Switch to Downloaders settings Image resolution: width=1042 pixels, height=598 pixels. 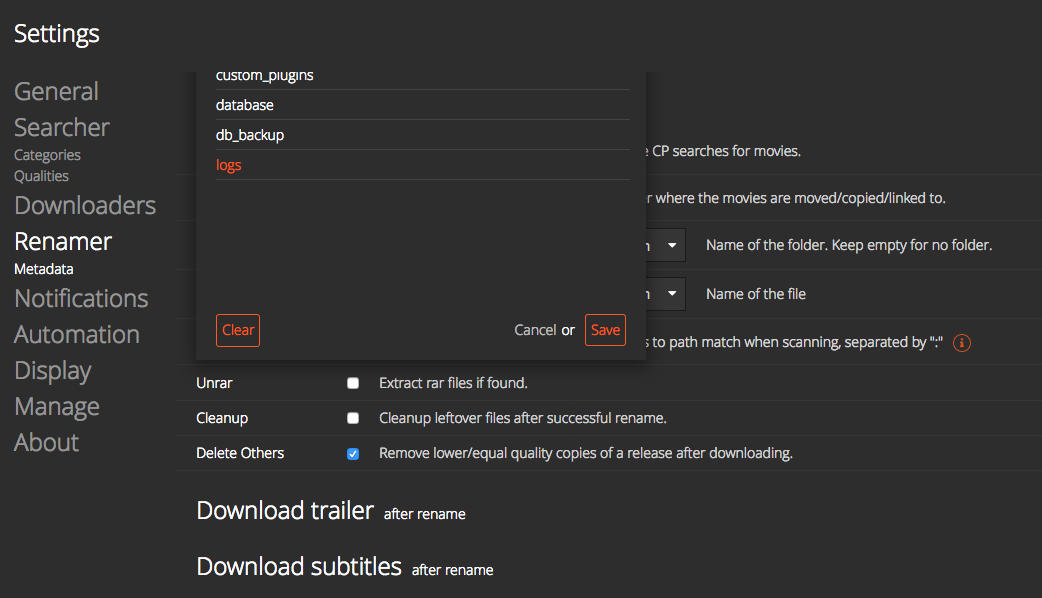85,205
